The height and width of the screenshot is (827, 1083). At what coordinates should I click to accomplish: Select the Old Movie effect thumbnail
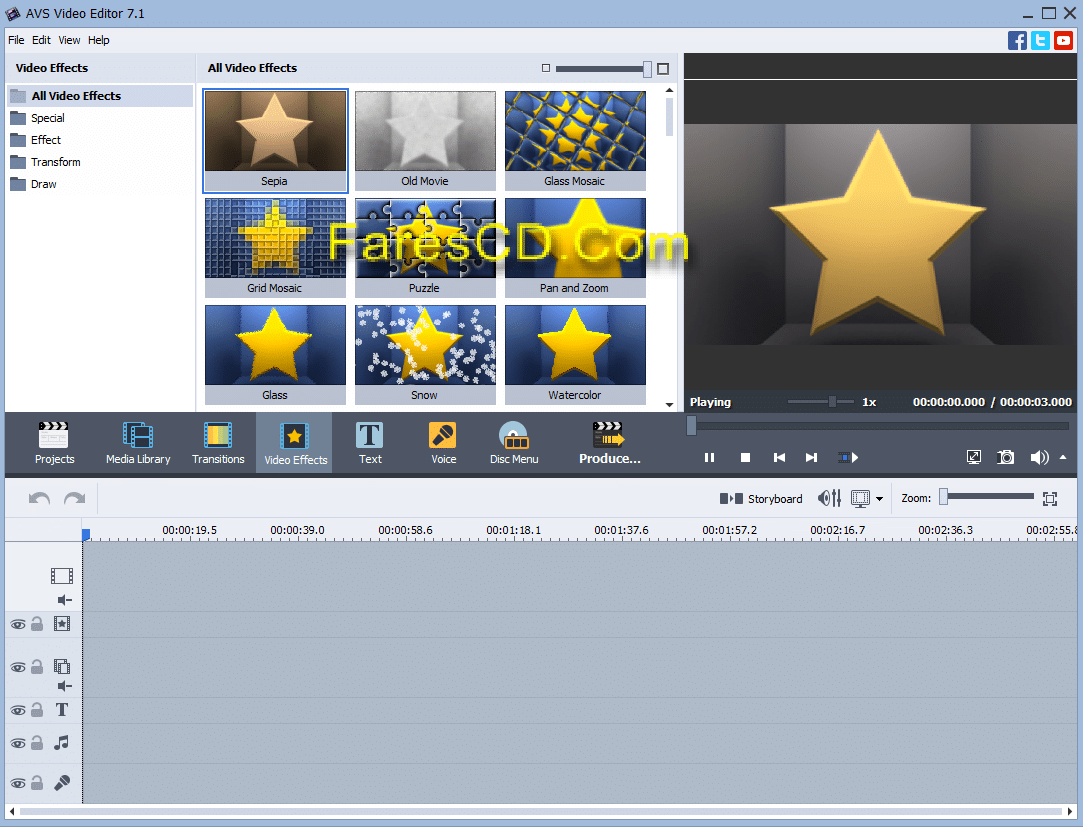point(425,140)
